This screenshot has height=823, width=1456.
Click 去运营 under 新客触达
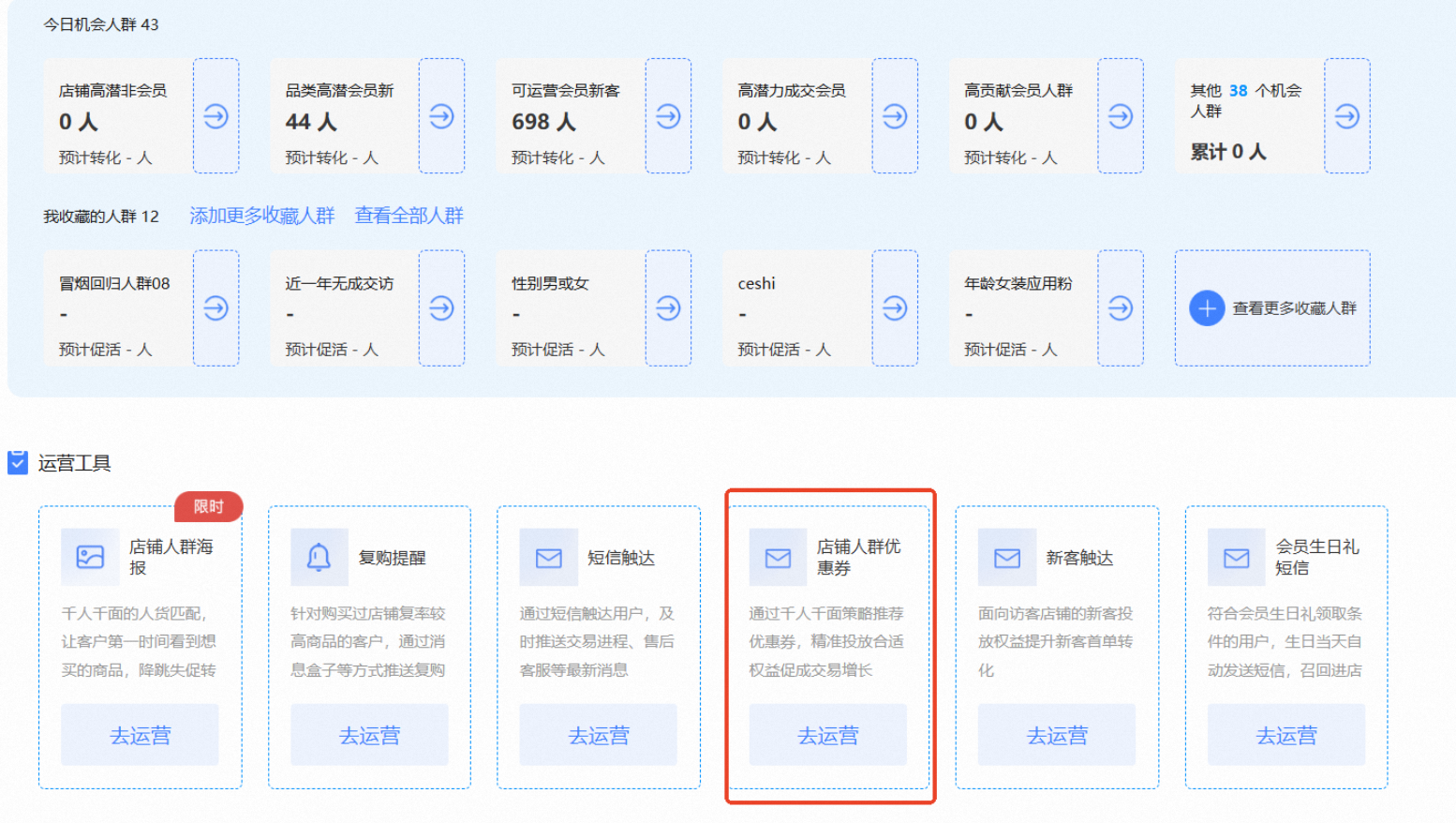[x=1058, y=735]
